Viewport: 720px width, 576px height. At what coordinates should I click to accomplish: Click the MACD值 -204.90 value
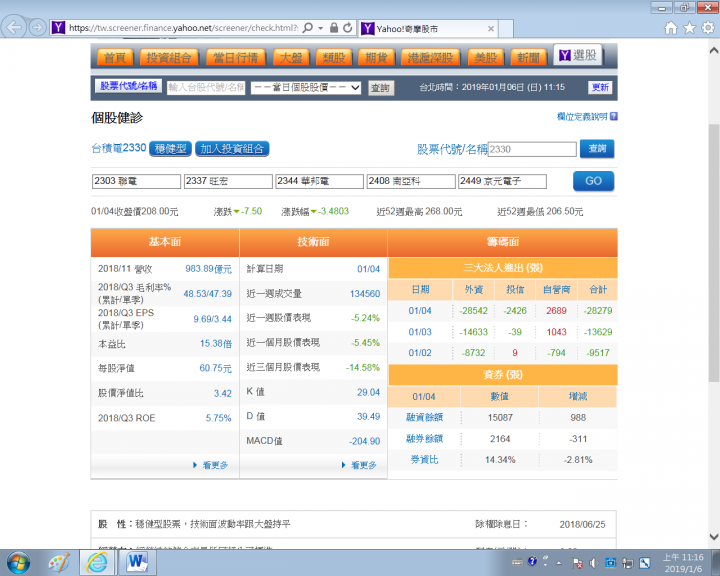365,441
